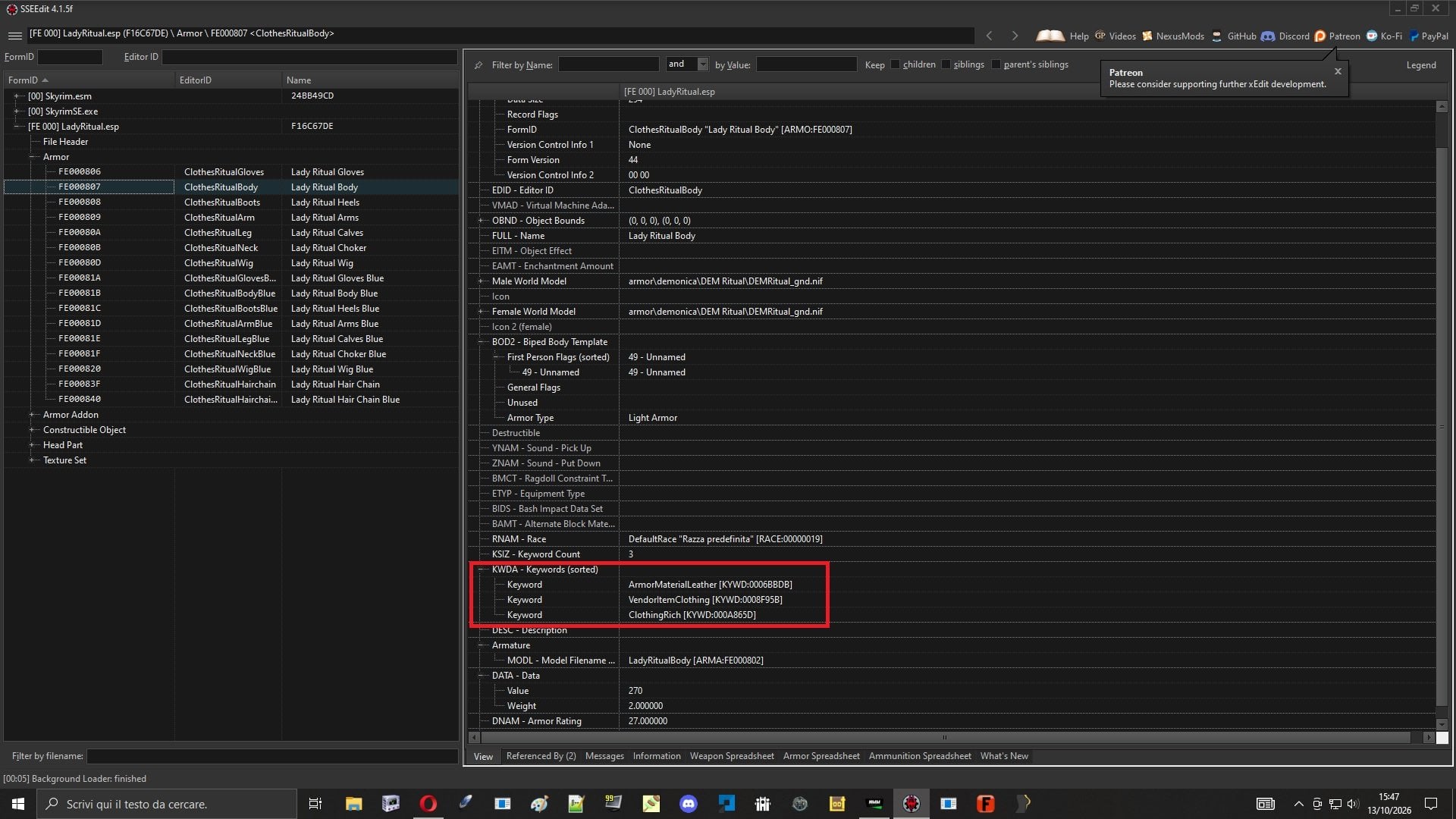The width and height of the screenshot is (1456, 819).
Task: Sort by FormID column header
Action: [x=89, y=80]
